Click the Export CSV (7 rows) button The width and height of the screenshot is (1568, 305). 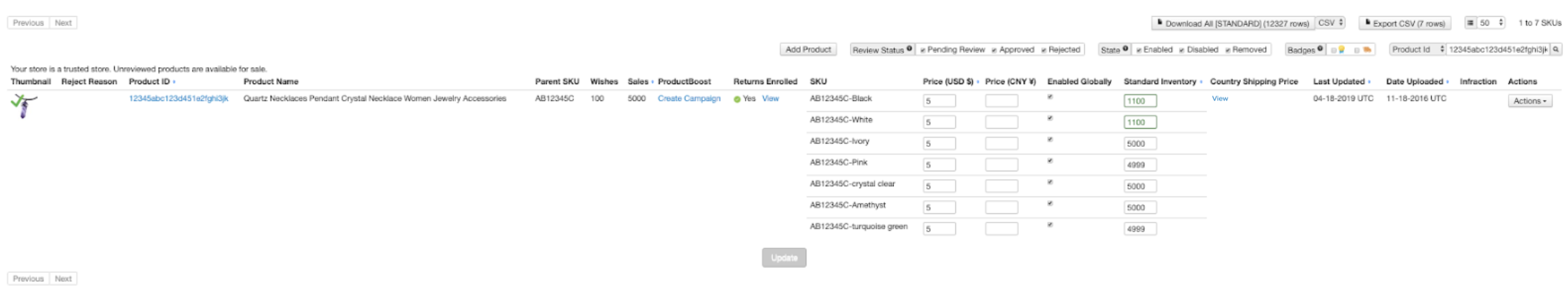[1404, 23]
